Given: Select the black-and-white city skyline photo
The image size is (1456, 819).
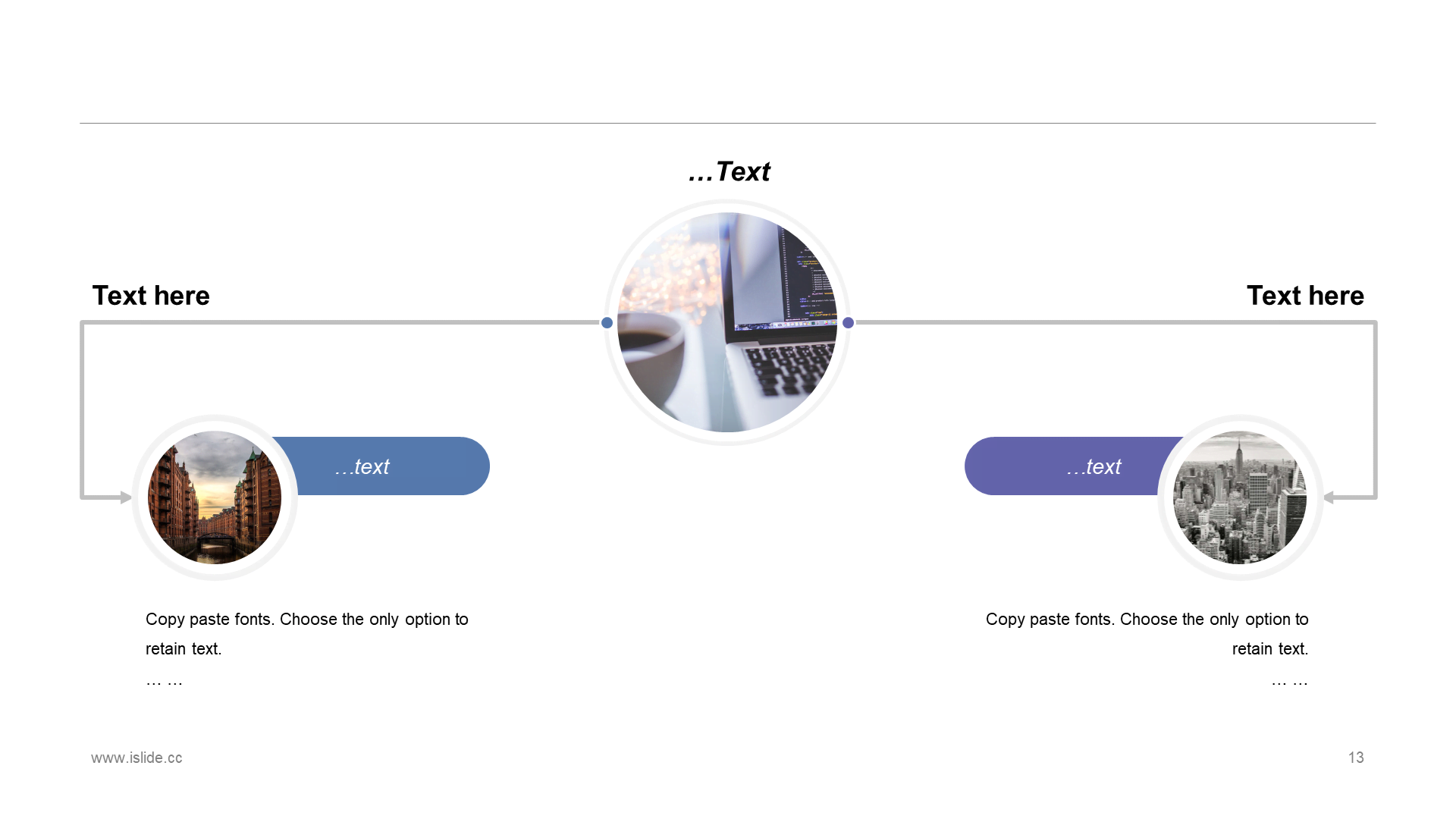Looking at the screenshot, I should [1240, 497].
